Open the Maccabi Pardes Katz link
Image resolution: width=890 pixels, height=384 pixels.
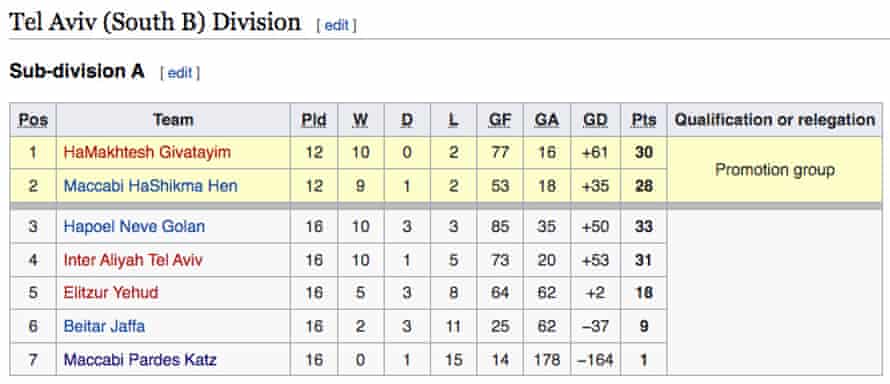[140, 360]
